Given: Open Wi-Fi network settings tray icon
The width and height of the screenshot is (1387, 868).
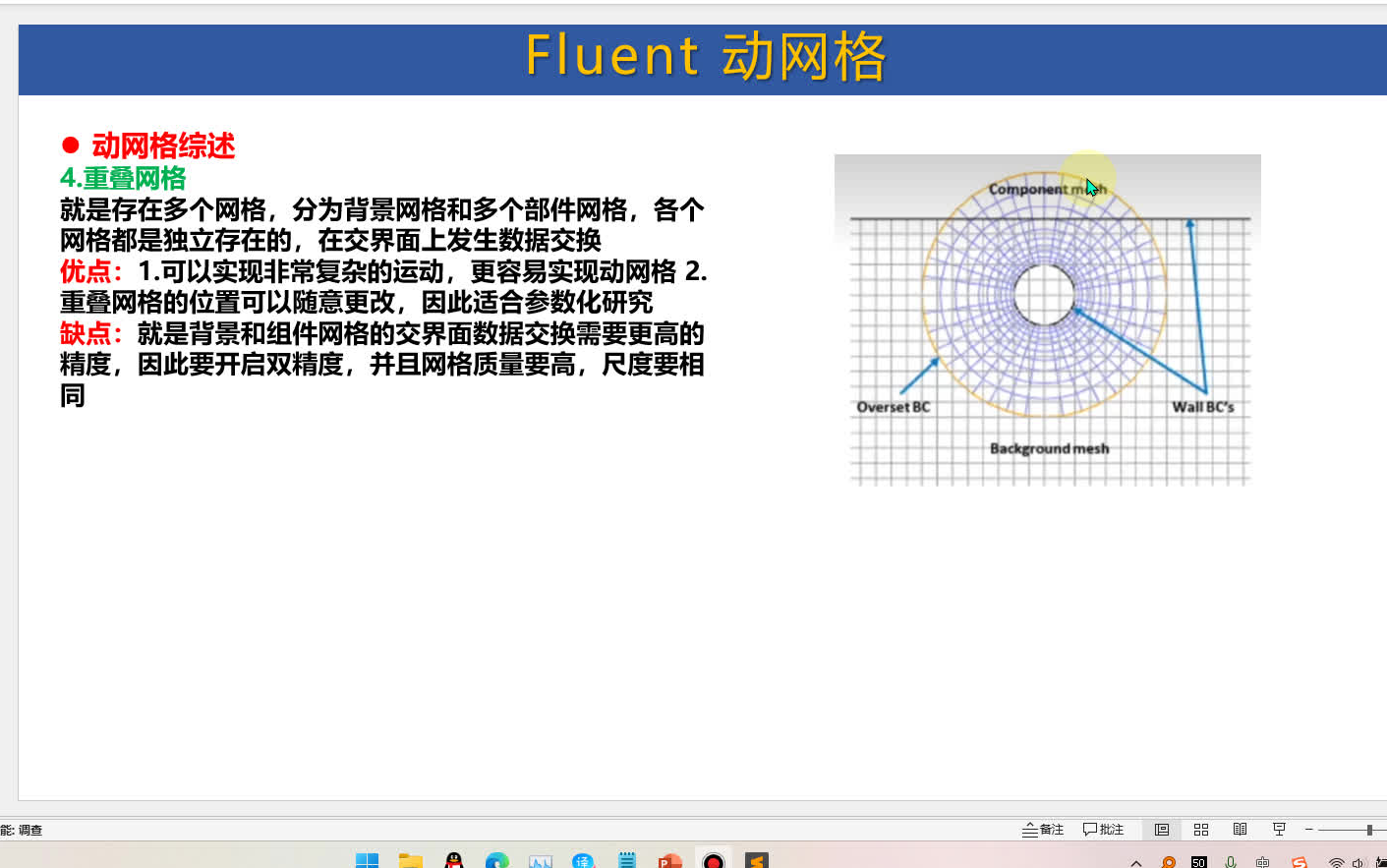Looking at the screenshot, I should (x=1337, y=863).
